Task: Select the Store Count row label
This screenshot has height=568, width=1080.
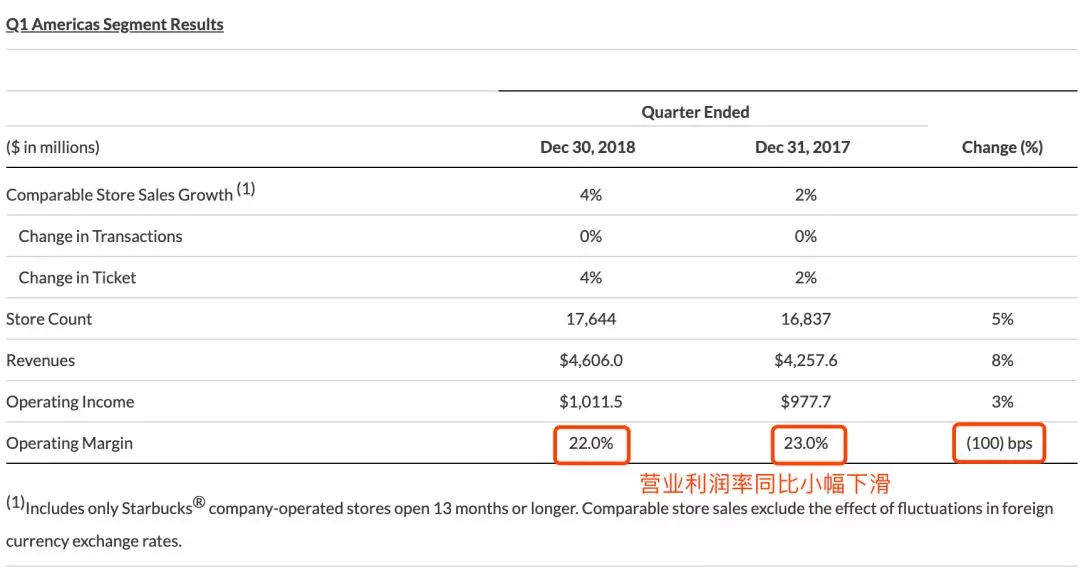Action: tap(49, 319)
